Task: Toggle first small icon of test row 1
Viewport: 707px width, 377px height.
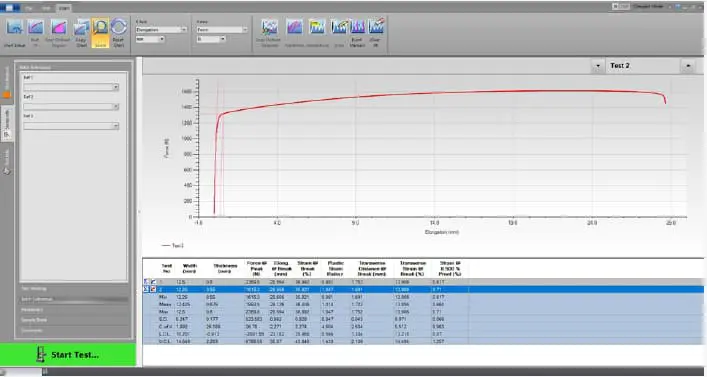Action: point(146,282)
